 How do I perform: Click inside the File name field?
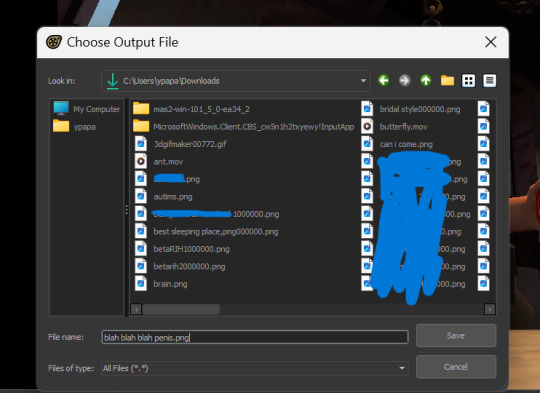(255, 337)
